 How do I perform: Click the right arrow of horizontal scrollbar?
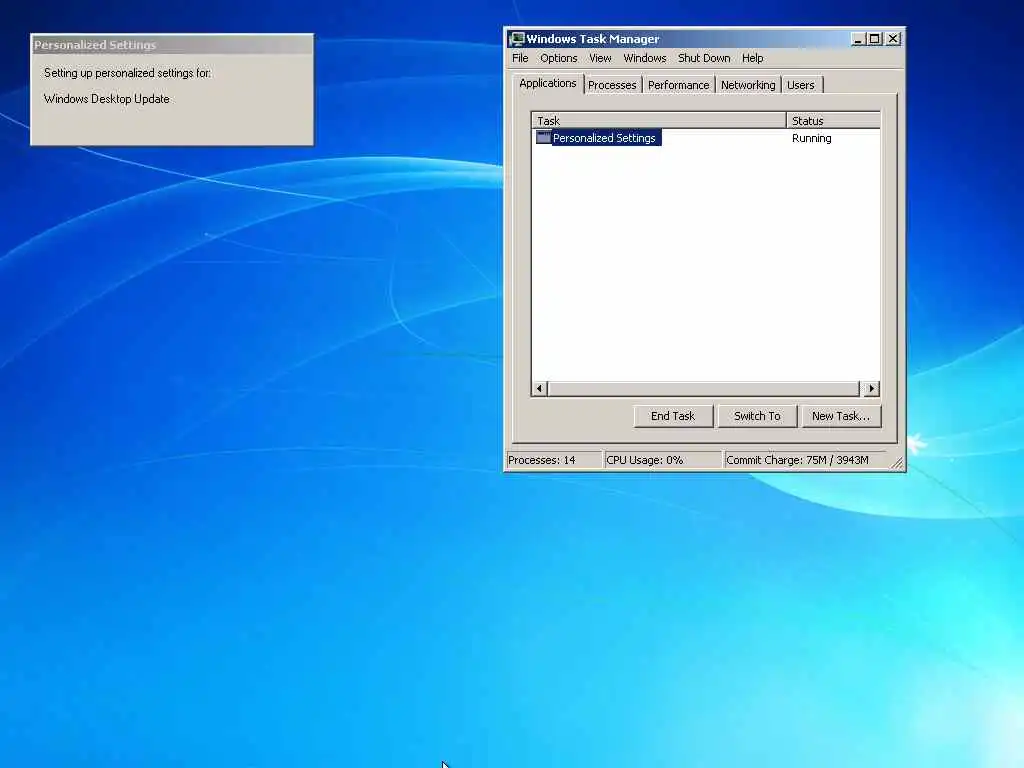[x=871, y=389]
